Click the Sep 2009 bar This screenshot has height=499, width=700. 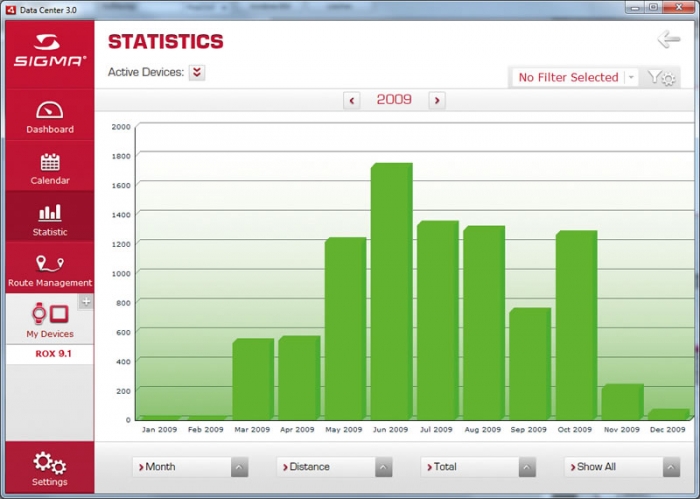tap(530, 364)
